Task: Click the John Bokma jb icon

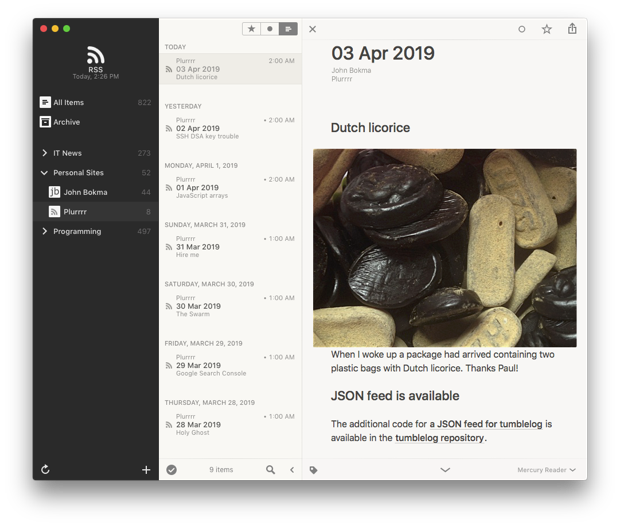Action: pyautogui.click(x=54, y=192)
